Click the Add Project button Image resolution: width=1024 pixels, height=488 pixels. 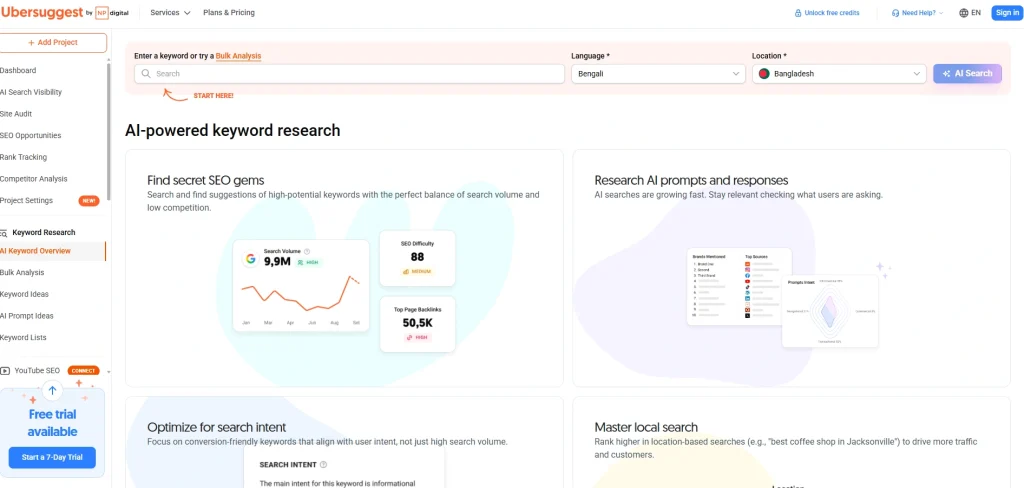53,42
